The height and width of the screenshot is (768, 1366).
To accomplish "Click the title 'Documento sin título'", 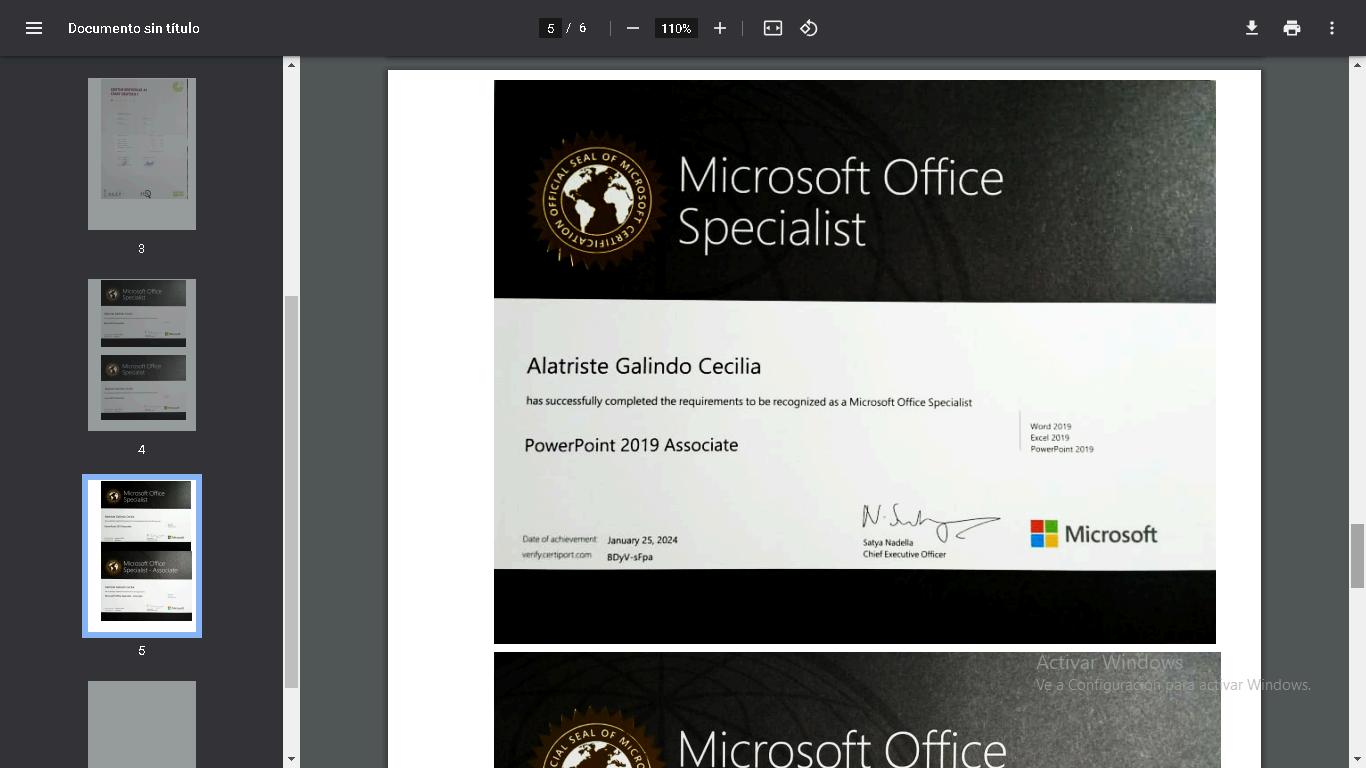I will click(x=134, y=28).
